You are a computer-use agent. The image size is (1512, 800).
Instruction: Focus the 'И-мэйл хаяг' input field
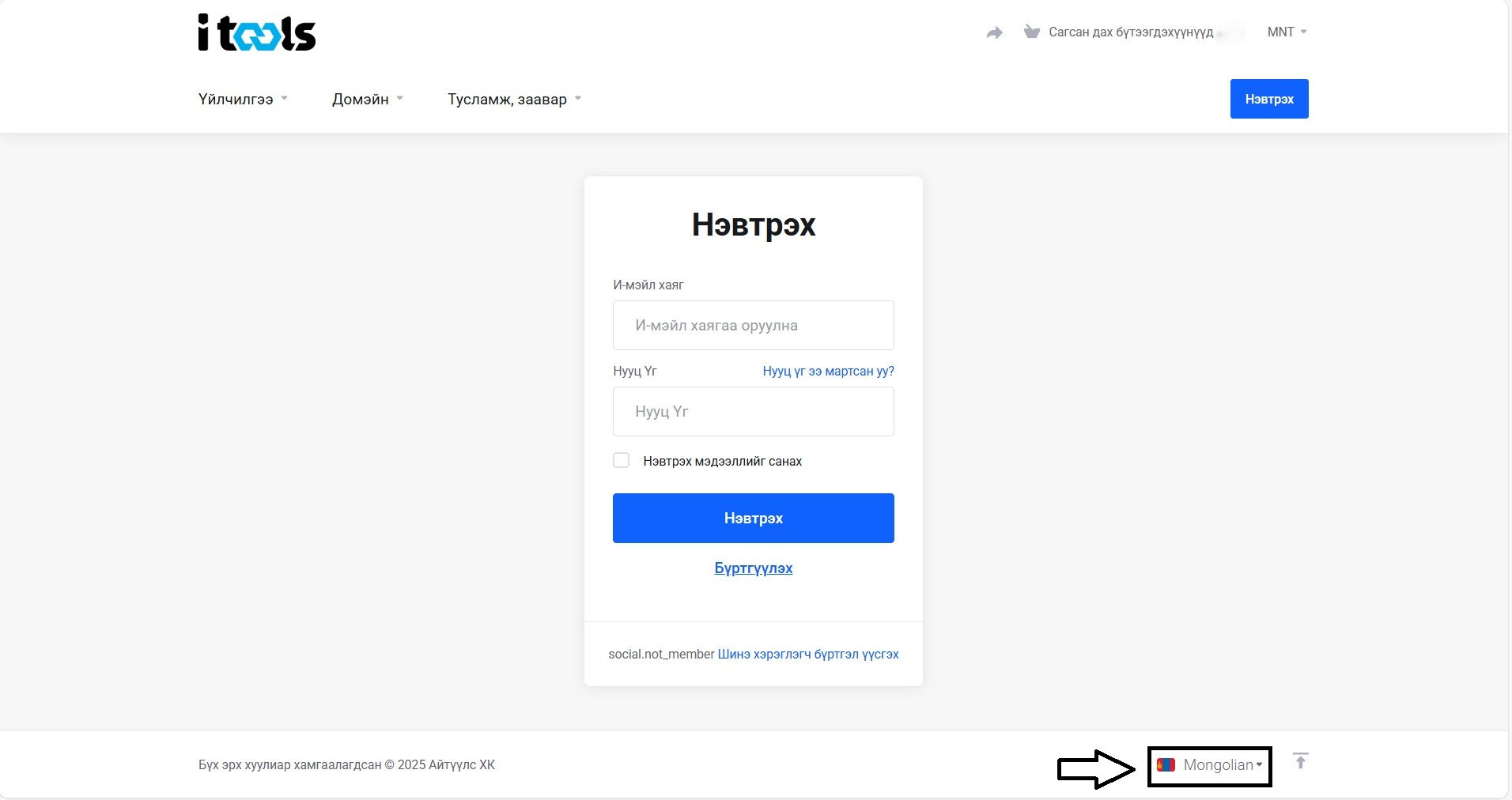(753, 326)
